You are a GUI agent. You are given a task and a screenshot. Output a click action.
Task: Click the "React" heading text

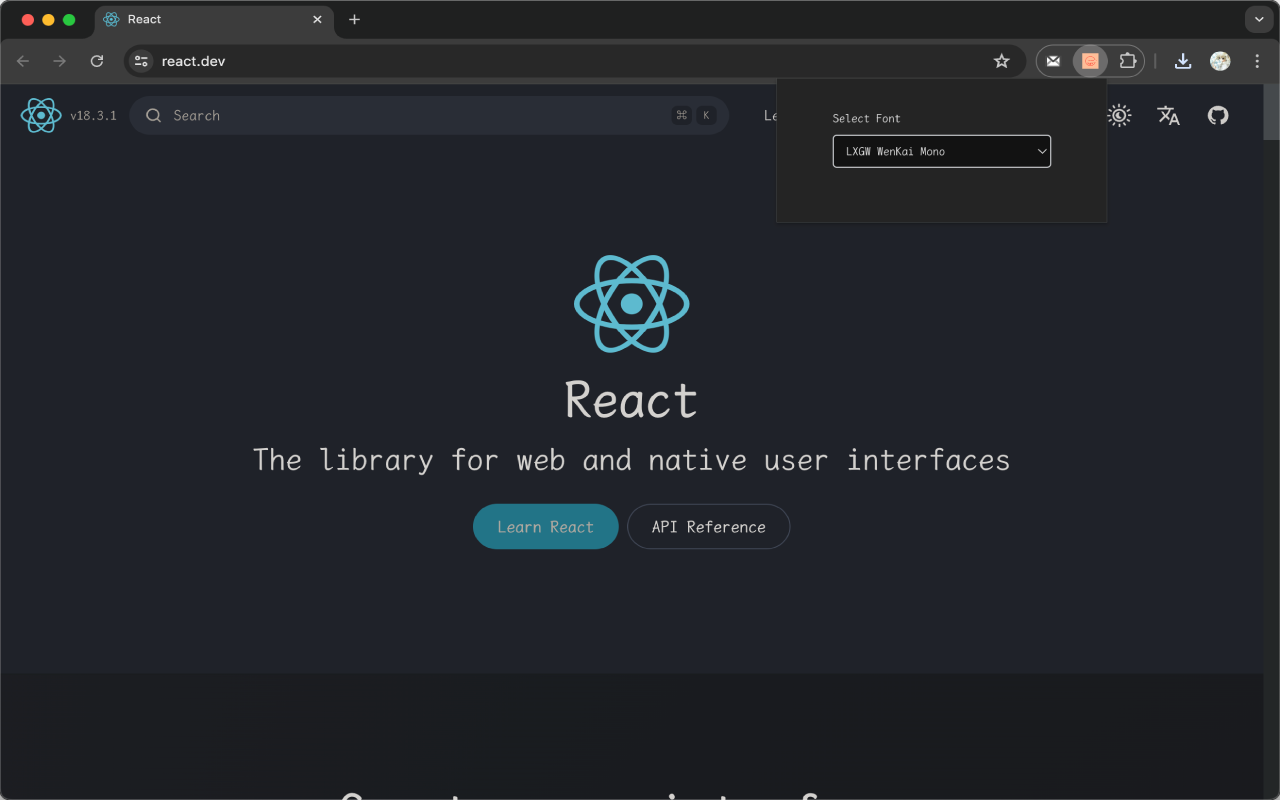pyautogui.click(x=631, y=400)
